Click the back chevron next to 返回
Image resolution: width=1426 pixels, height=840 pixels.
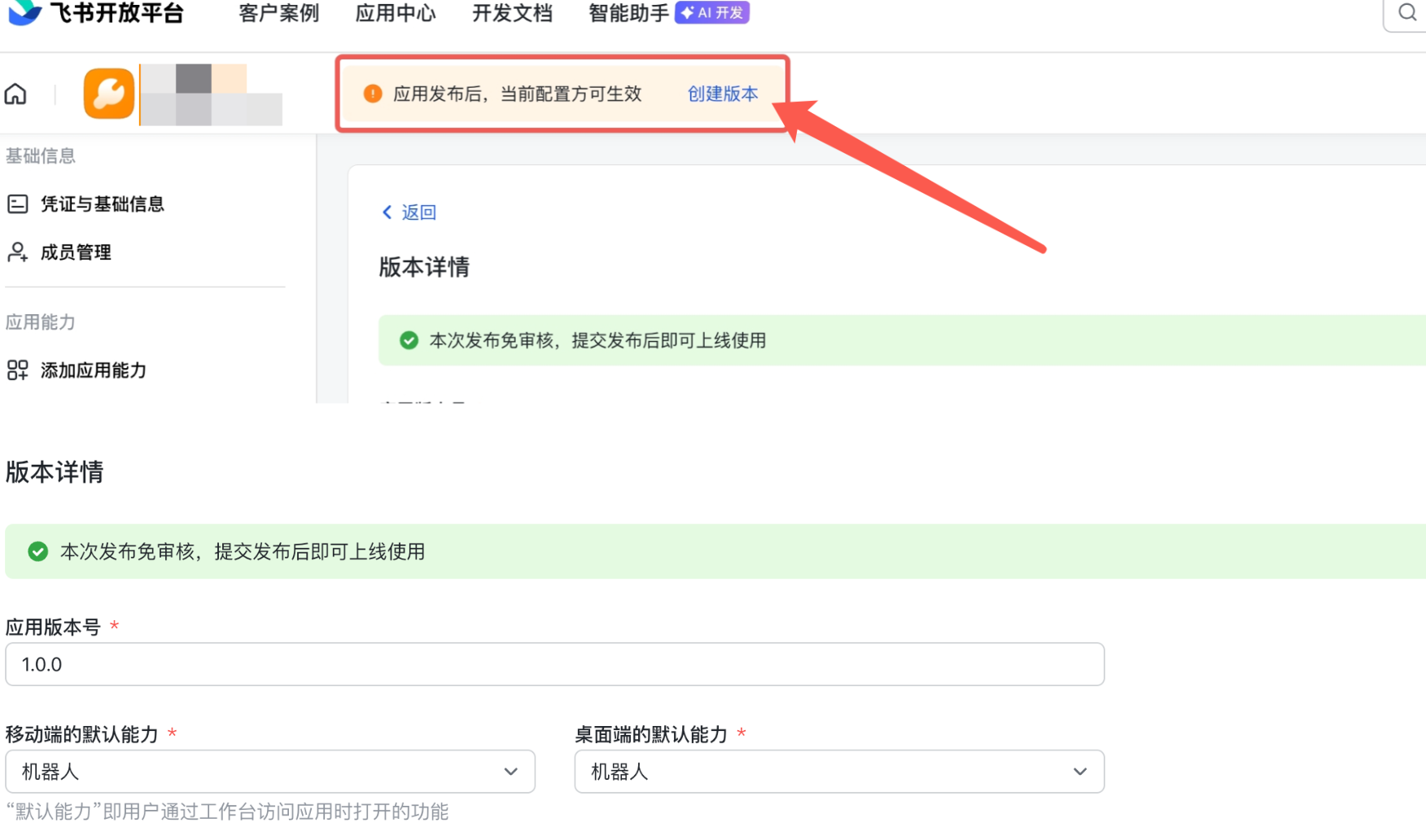387,212
